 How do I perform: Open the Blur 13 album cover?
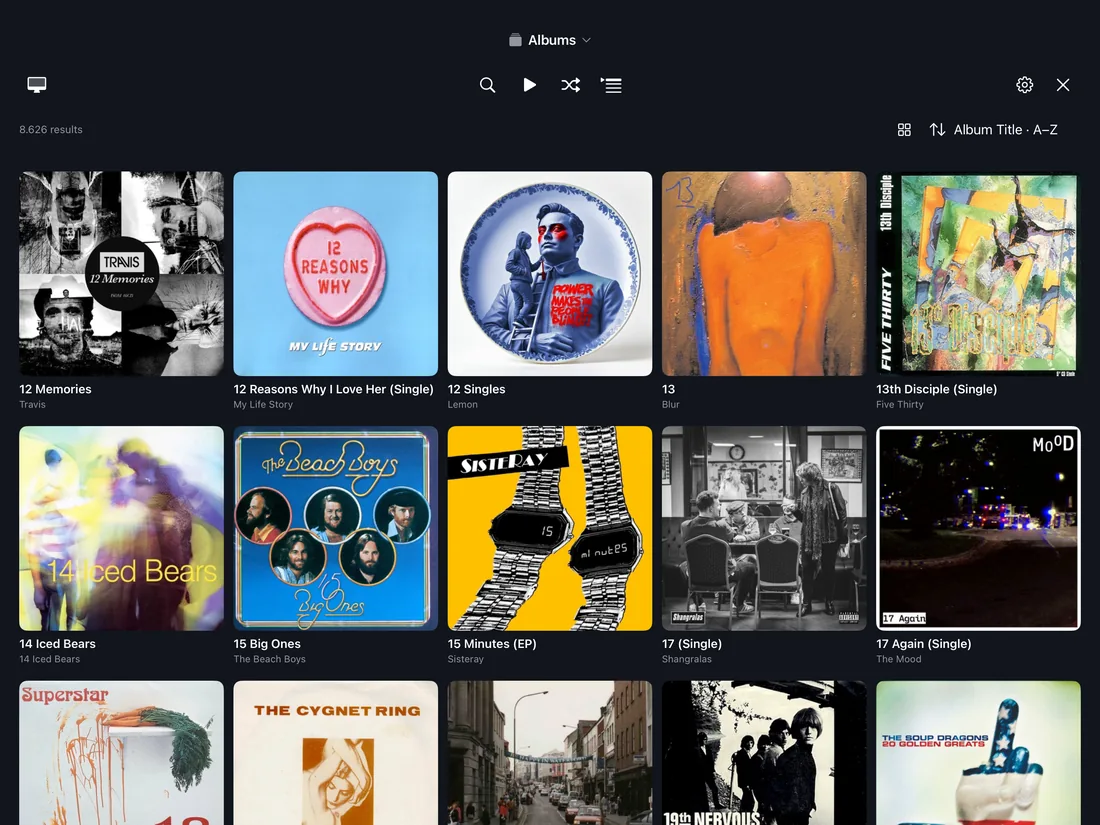(x=764, y=274)
